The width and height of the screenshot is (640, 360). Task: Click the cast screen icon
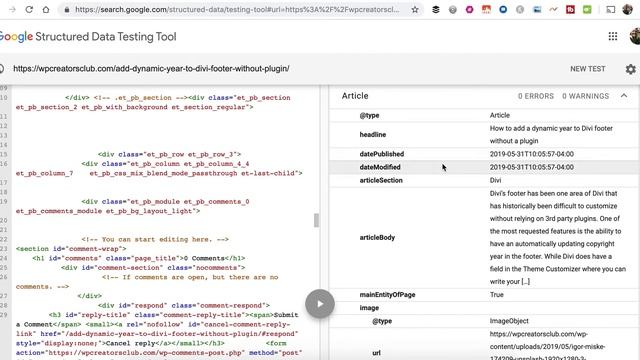[611, 9]
